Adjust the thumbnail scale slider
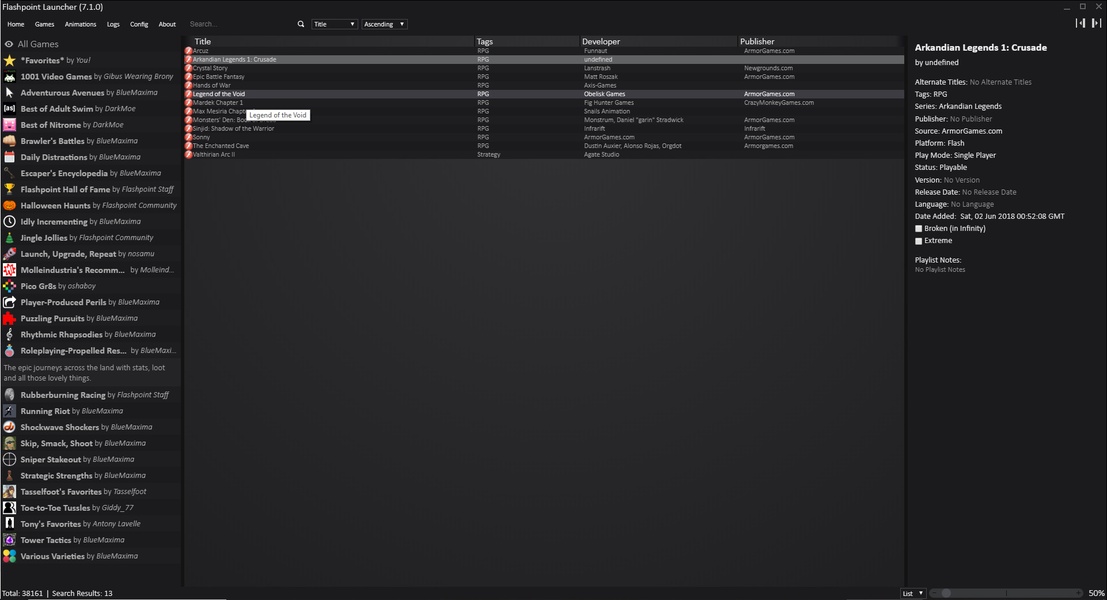1107x600 pixels. pyautogui.click(x=1006, y=594)
